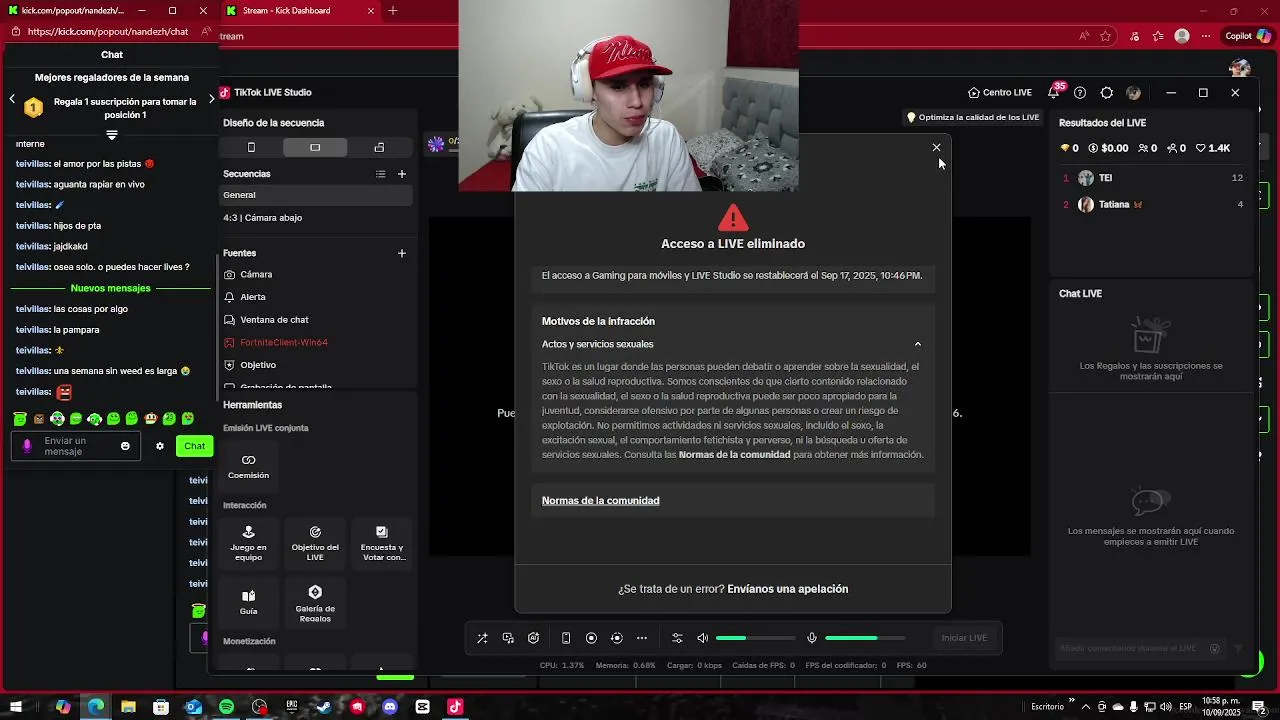Open the Juego en equipo tool
The height and width of the screenshot is (720, 1280).
[x=248, y=543]
